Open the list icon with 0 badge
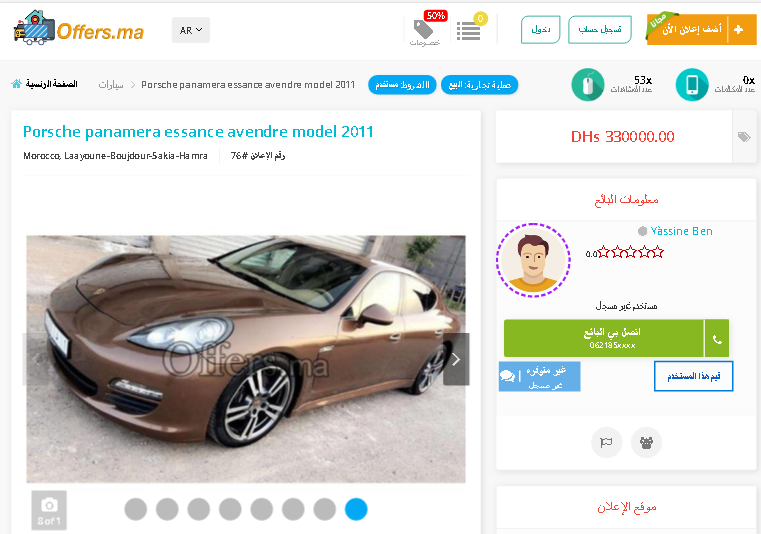This screenshot has width=761, height=534. pos(470,29)
